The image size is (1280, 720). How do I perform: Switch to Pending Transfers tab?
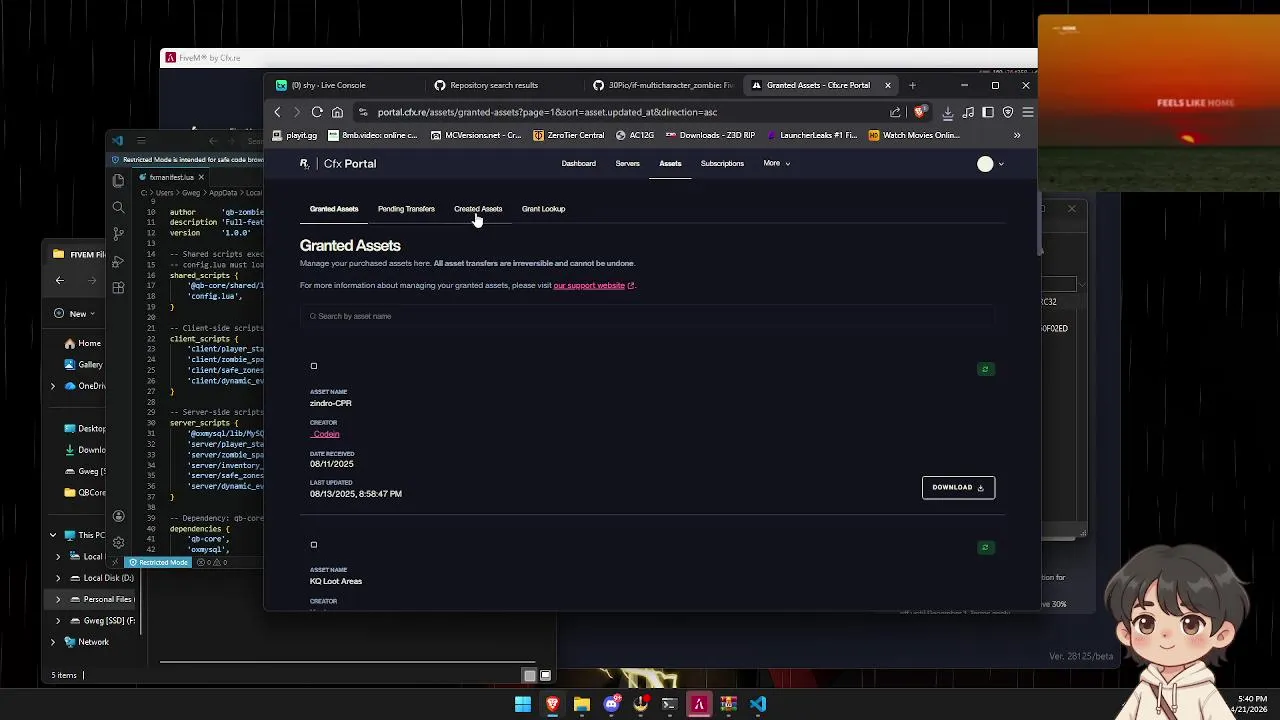[406, 209]
